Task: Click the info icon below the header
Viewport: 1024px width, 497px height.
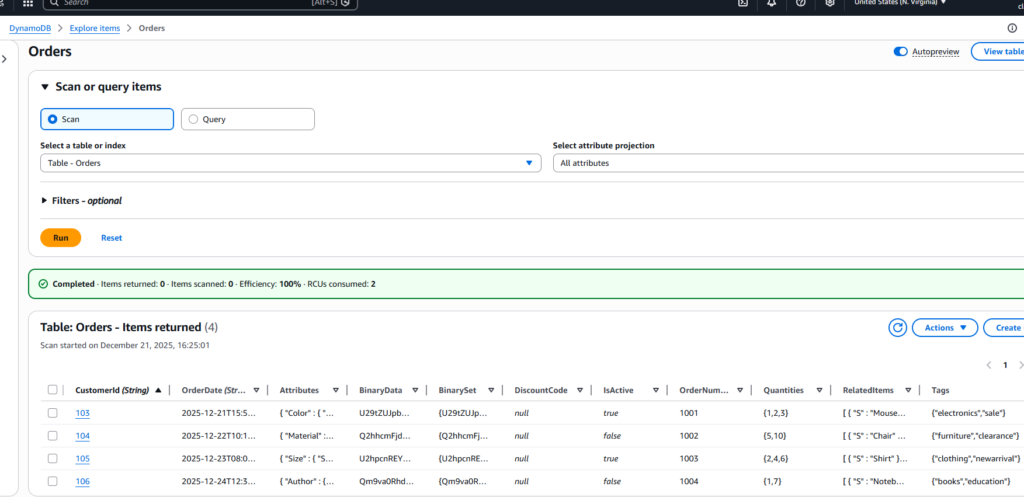Action: pos(1012,28)
